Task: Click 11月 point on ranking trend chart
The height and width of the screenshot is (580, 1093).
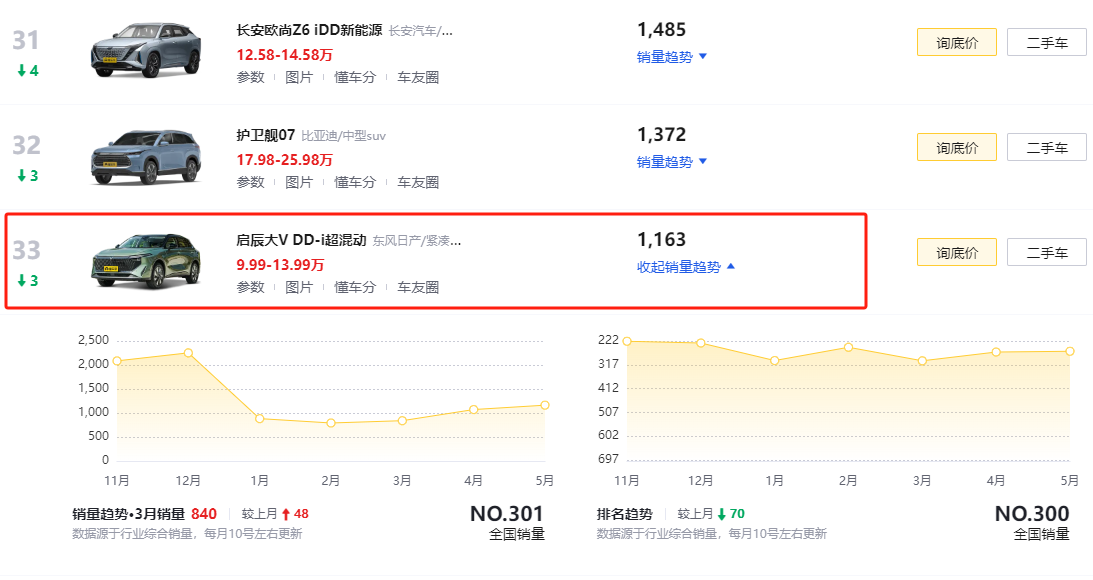Action: point(627,341)
